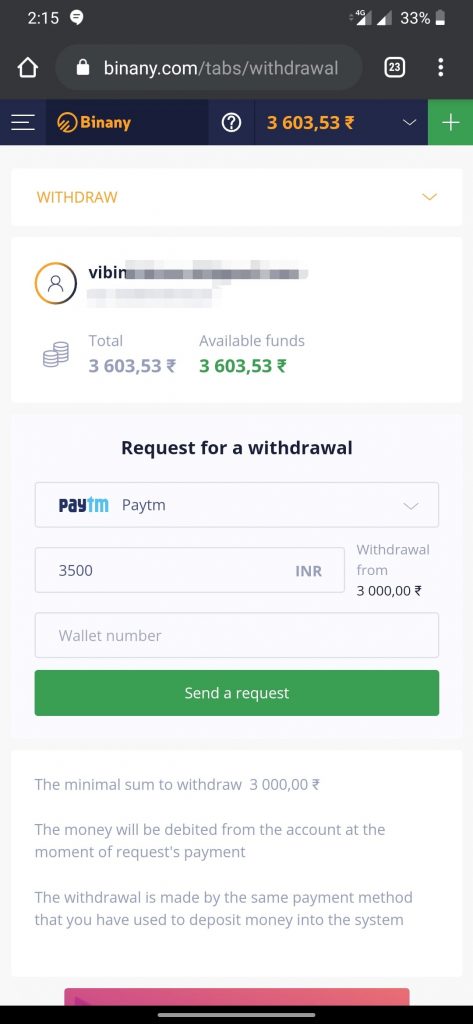This screenshot has width=473, height=1024.
Task: Focus the amount field showing 3500
Action: tap(189, 570)
